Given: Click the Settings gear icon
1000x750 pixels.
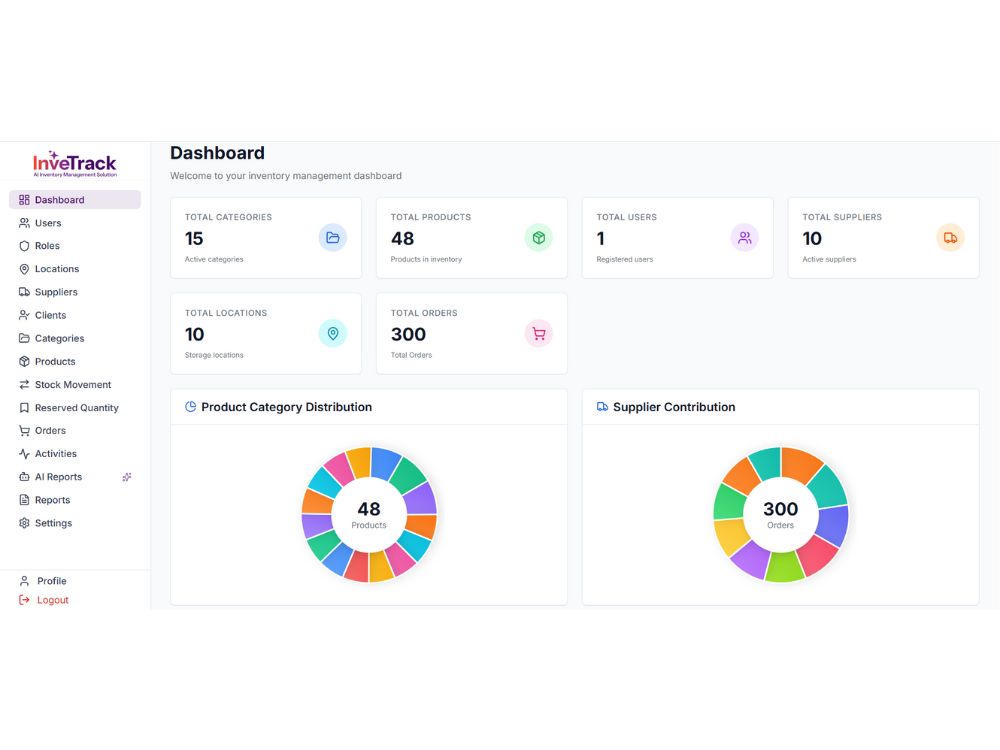Looking at the screenshot, I should click(x=24, y=523).
